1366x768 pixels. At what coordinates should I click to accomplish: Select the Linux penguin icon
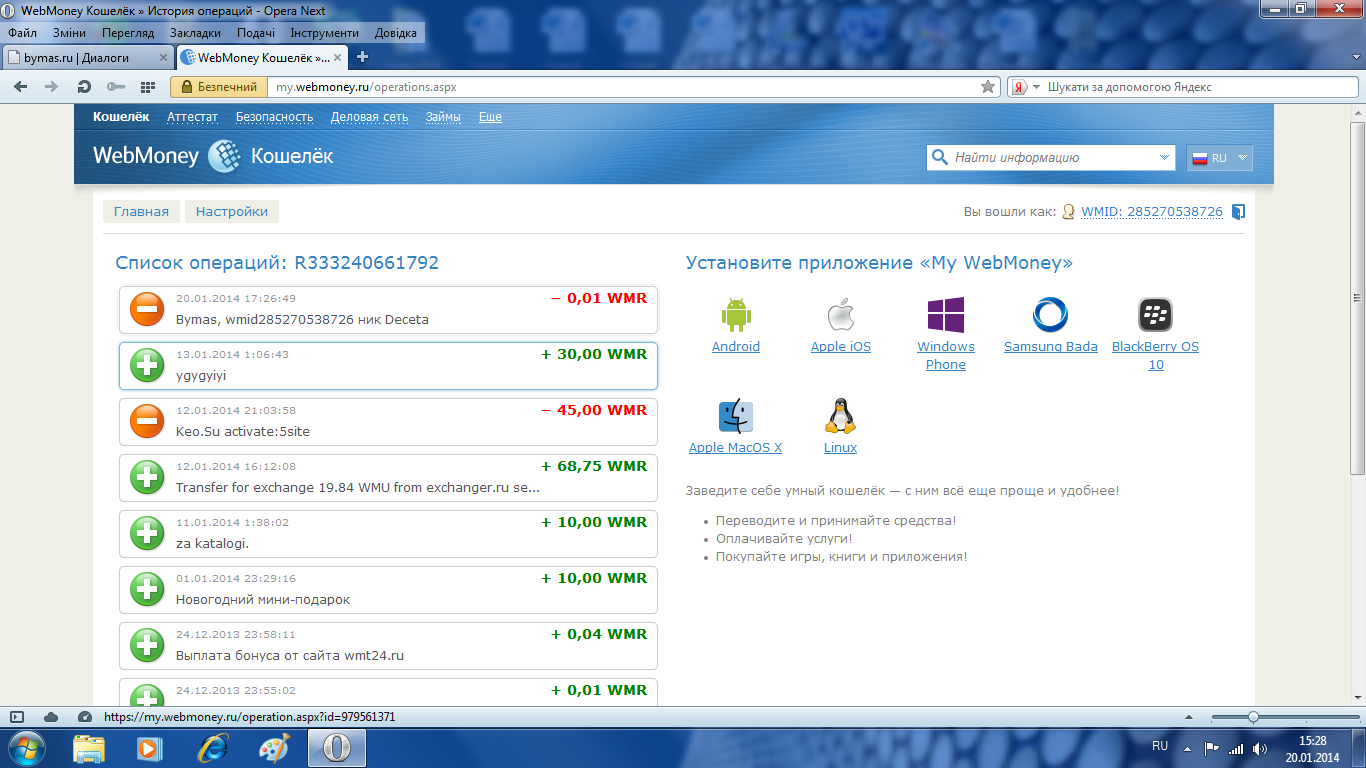coord(840,416)
